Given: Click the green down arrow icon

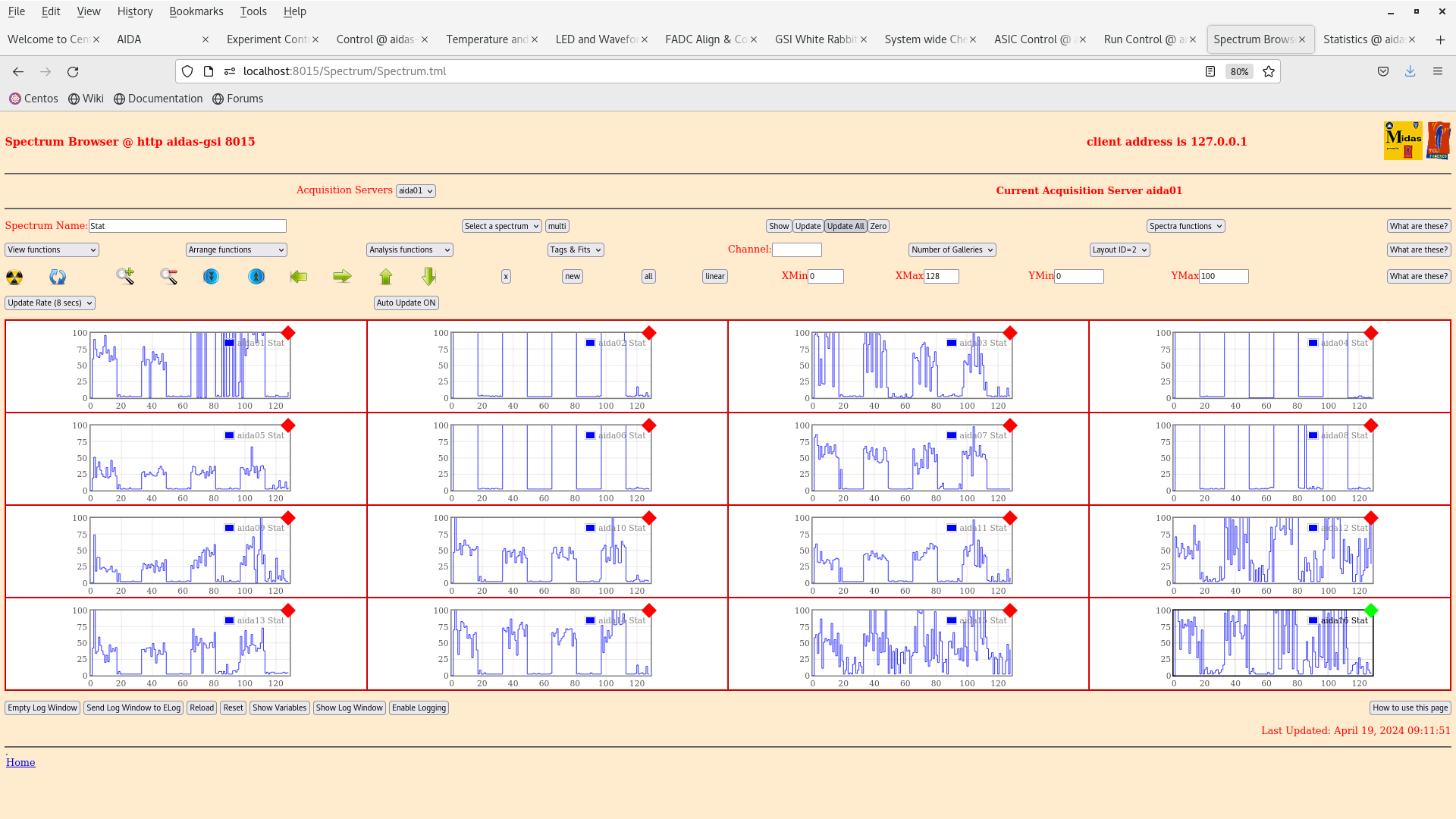Looking at the screenshot, I should point(429,276).
